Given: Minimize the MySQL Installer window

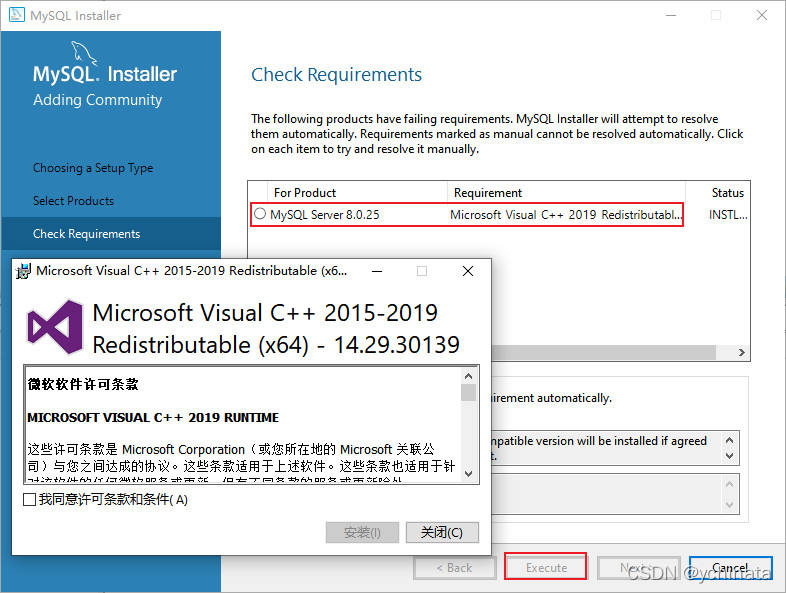Looking at the screenshot, I should (x=671, y=16).
